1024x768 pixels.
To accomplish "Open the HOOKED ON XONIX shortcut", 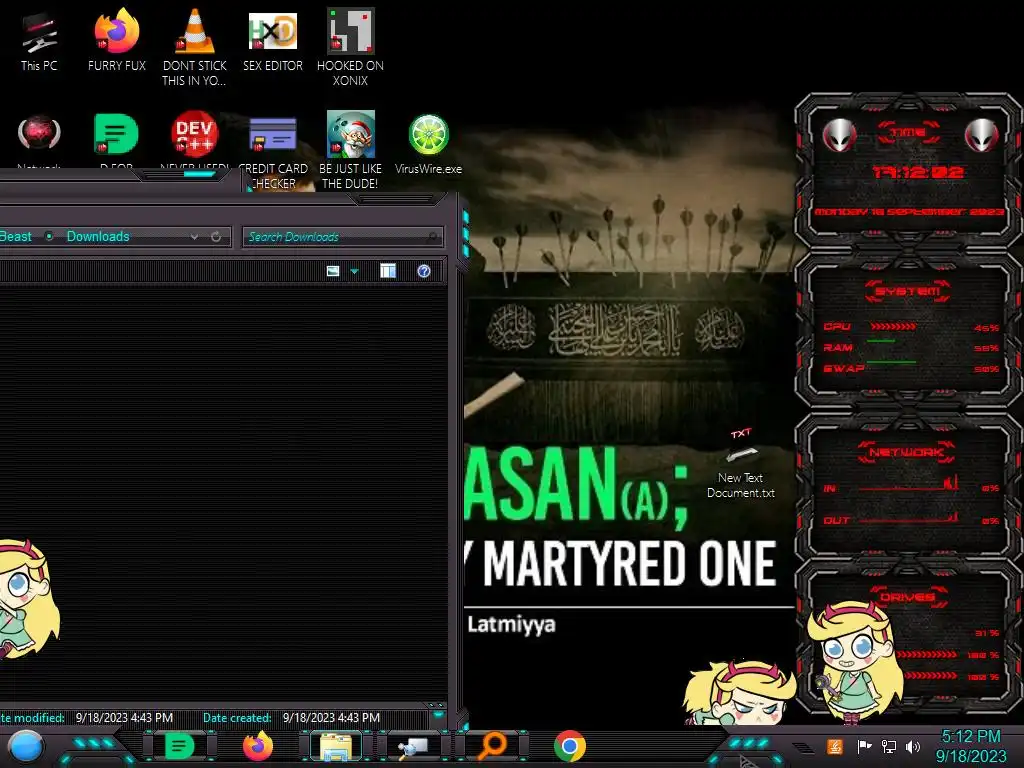I will [351, 47].
